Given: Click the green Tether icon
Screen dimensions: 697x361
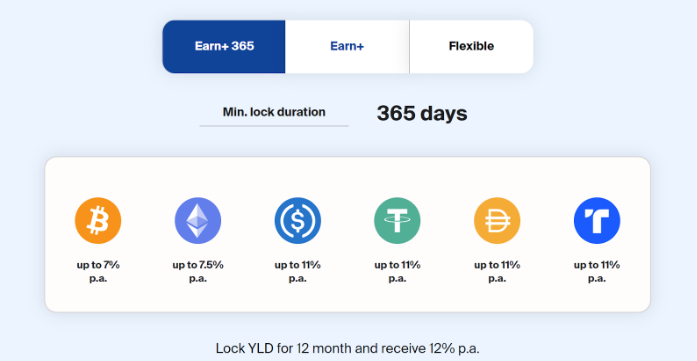Looking at the screenshot, I should [x=397, y=221].
